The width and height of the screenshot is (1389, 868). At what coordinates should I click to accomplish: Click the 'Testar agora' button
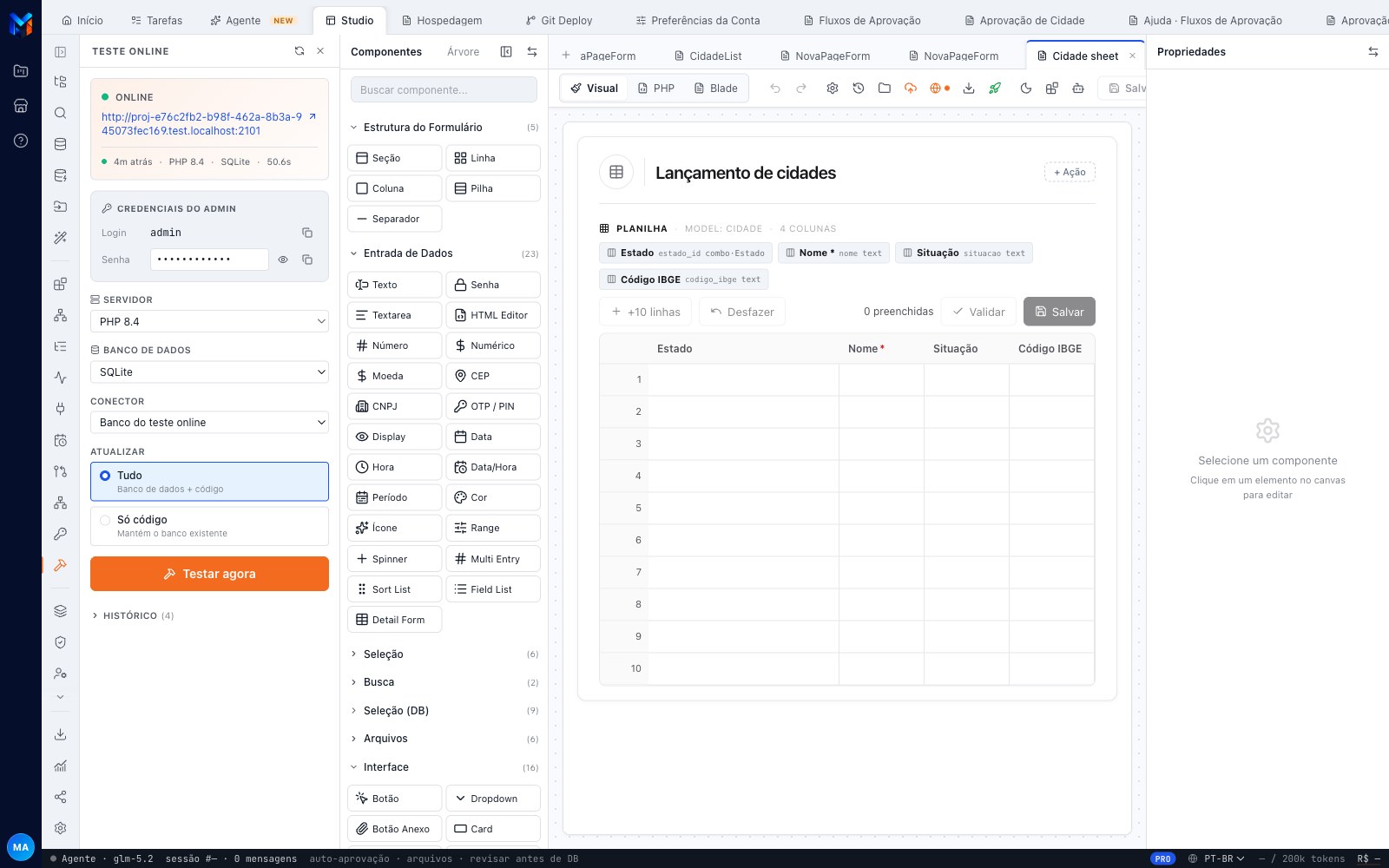[x=209, y=574]
